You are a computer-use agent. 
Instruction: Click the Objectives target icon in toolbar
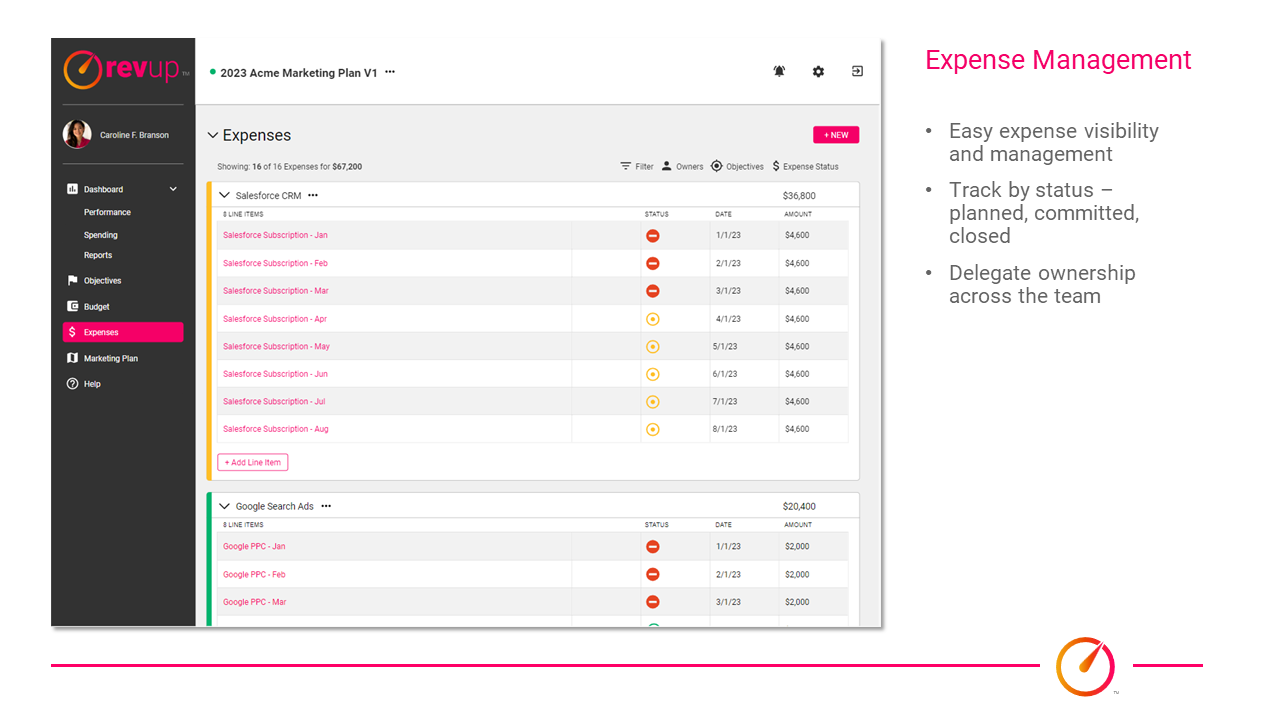tap(717, 166)
